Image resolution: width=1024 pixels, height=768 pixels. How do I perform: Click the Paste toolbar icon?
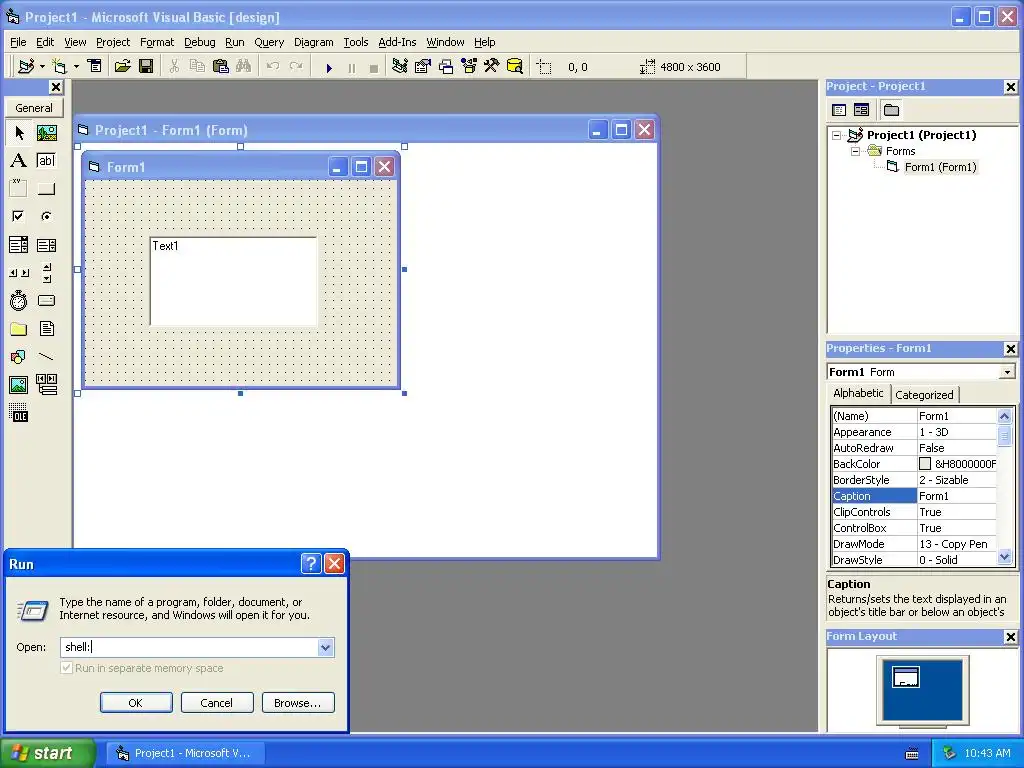221,66
